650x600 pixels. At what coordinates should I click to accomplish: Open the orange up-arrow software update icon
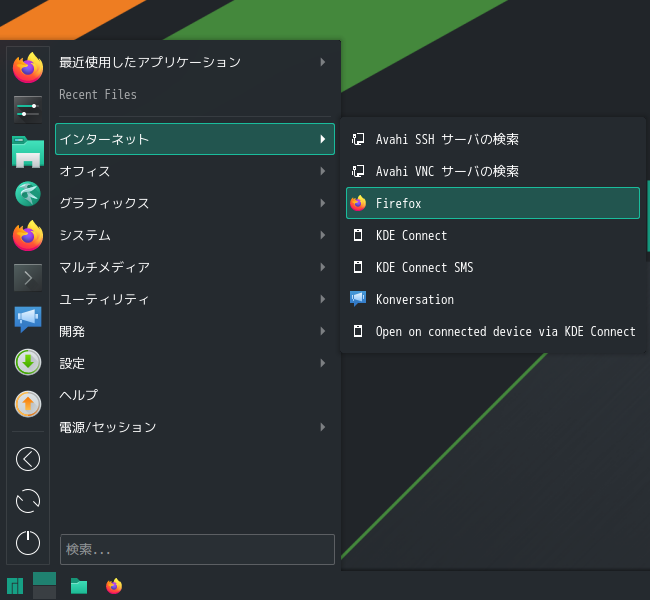[28, 404]
